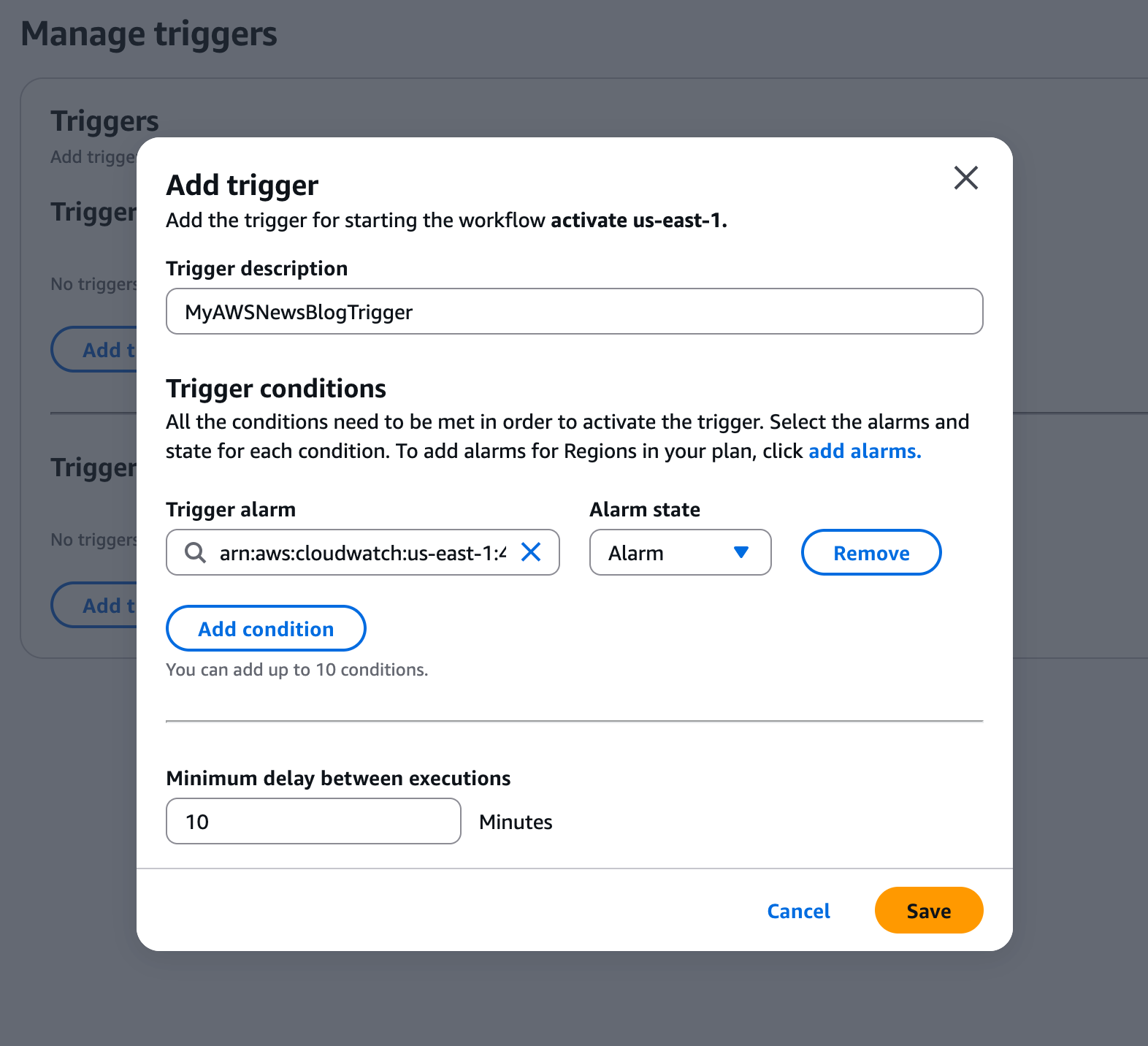Click the Manage triggers page heading
The height and width of the screenshot is (1046, 1148).
149,34
